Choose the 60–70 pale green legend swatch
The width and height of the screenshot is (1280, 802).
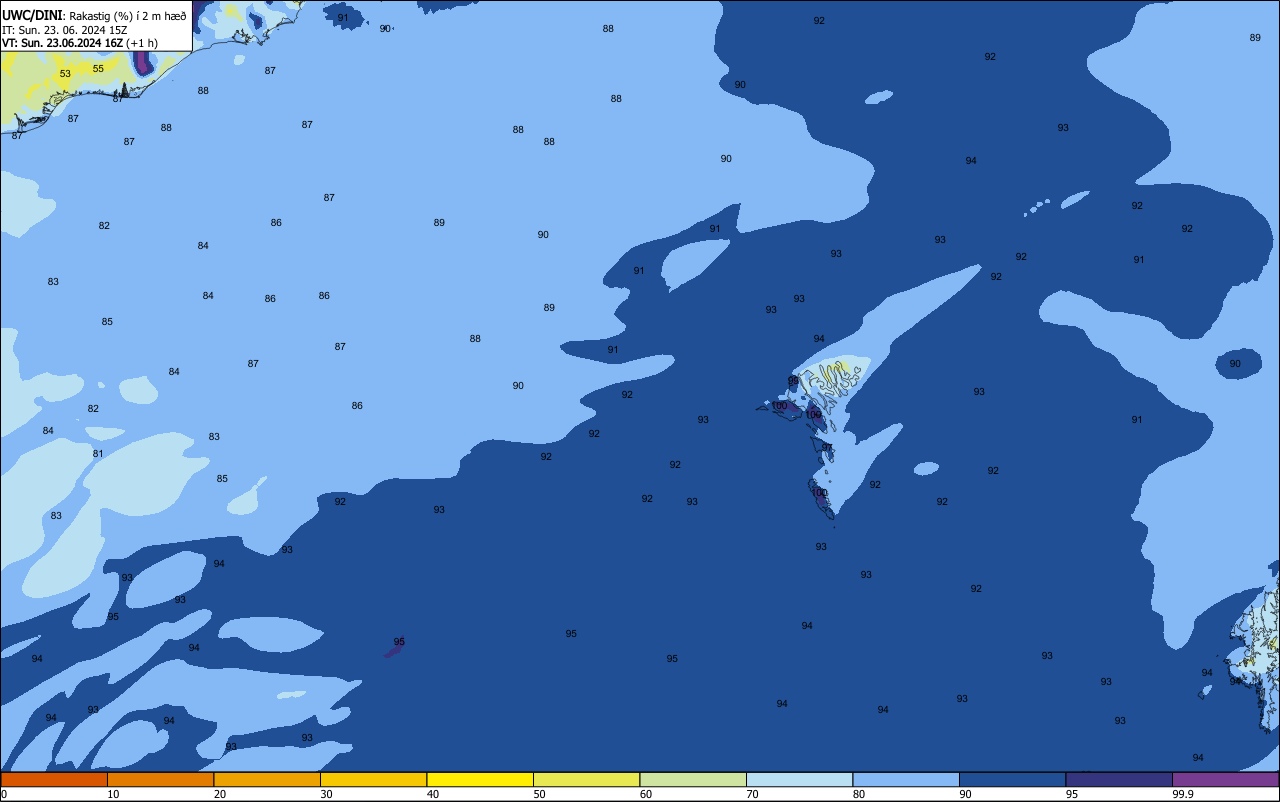click(693, 779)
